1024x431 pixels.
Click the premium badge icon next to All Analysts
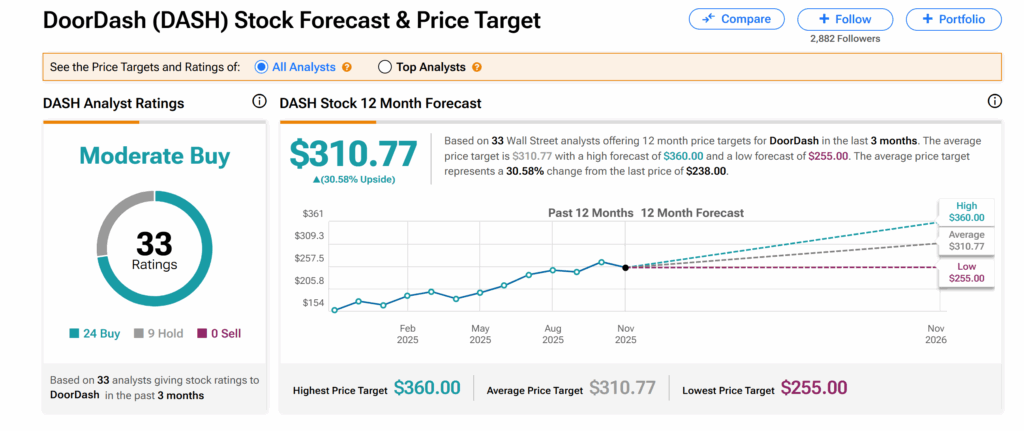pos(347,67)
